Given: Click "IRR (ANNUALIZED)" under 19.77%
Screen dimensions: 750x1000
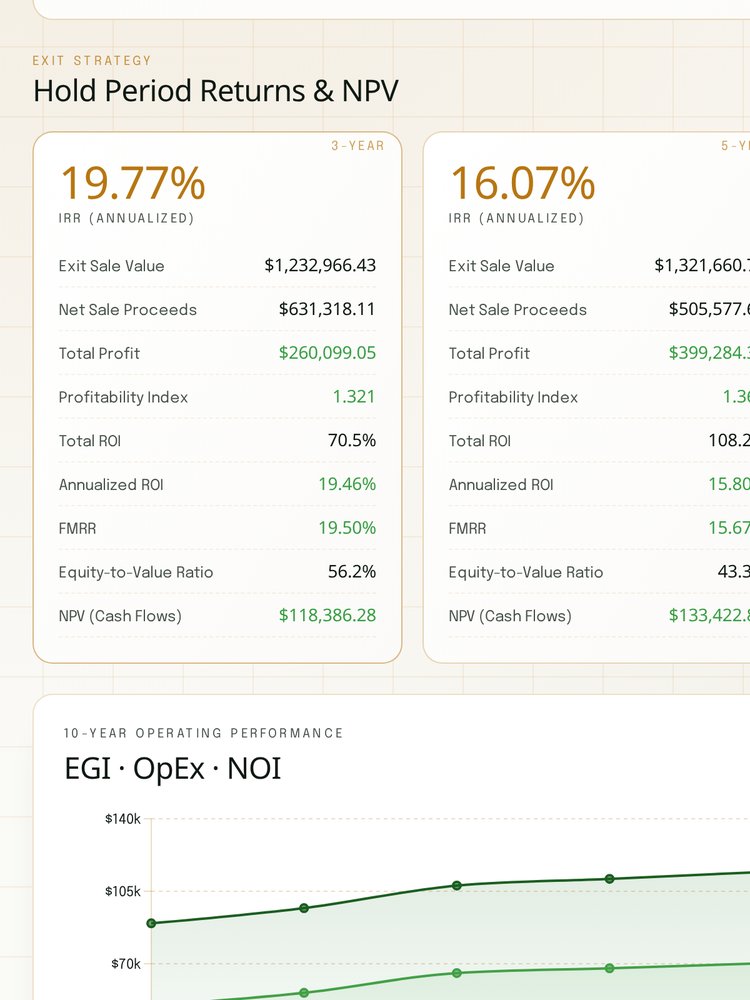Looking at the screenshot, I should pyautogui.click(x=126, y=218).
